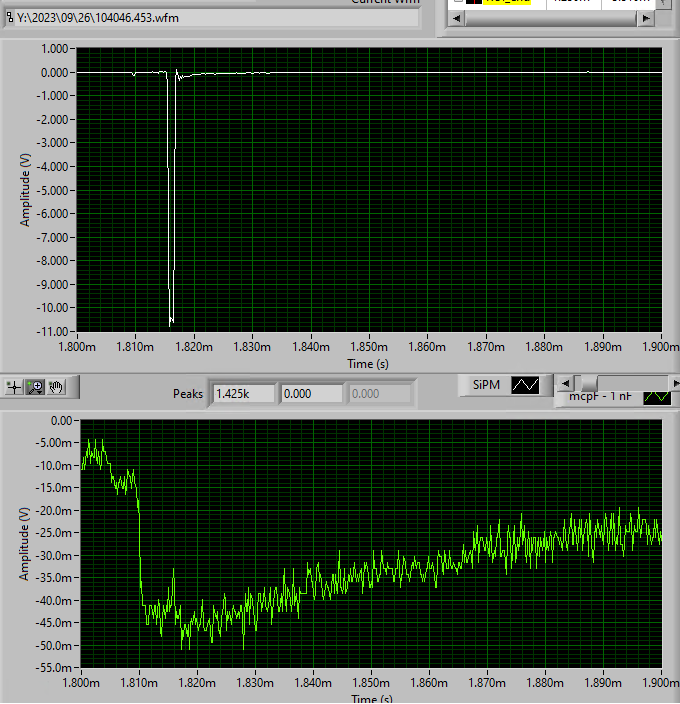Click the greyed-out third Peaks field

pos(379,394)
